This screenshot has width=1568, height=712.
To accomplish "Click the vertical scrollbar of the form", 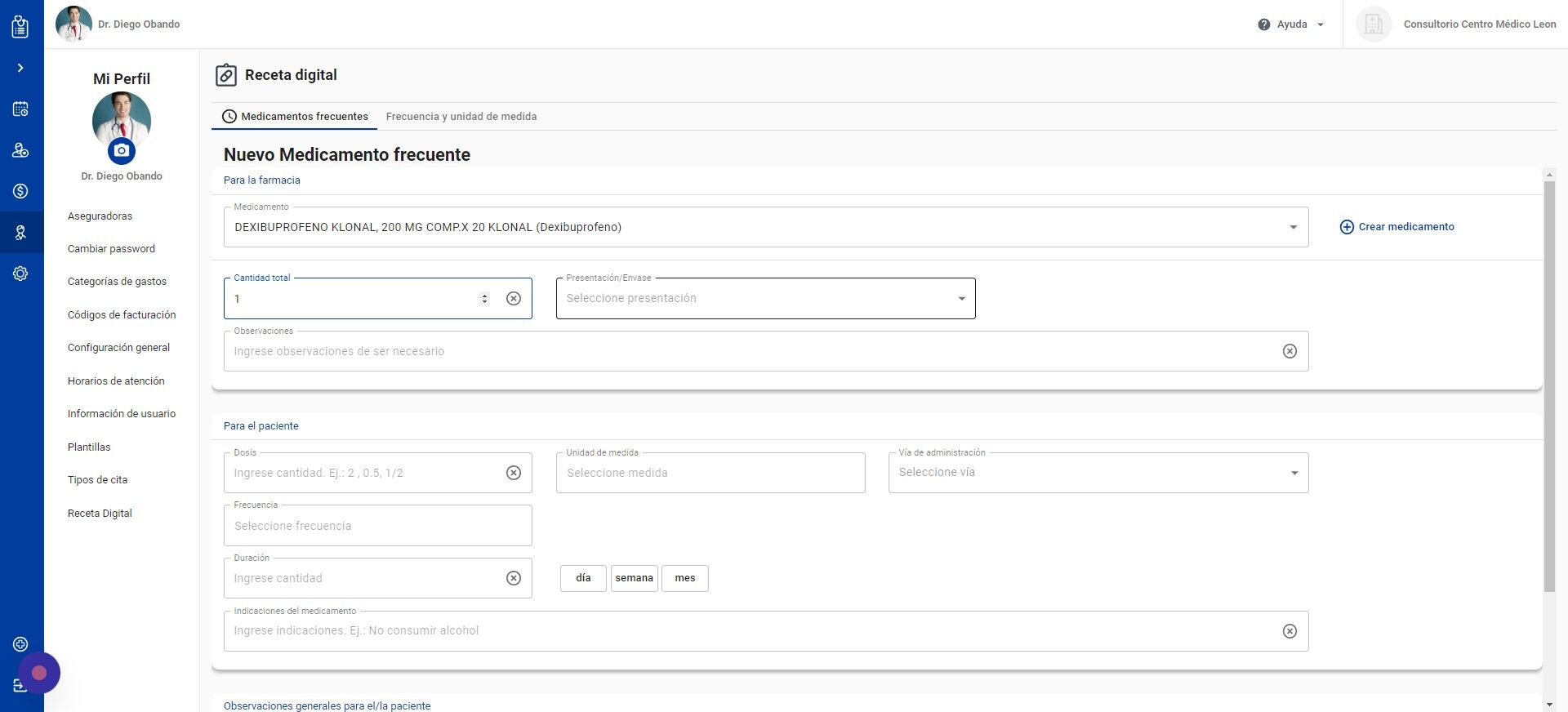I will pyautogui.click(x=1549, y=386).
